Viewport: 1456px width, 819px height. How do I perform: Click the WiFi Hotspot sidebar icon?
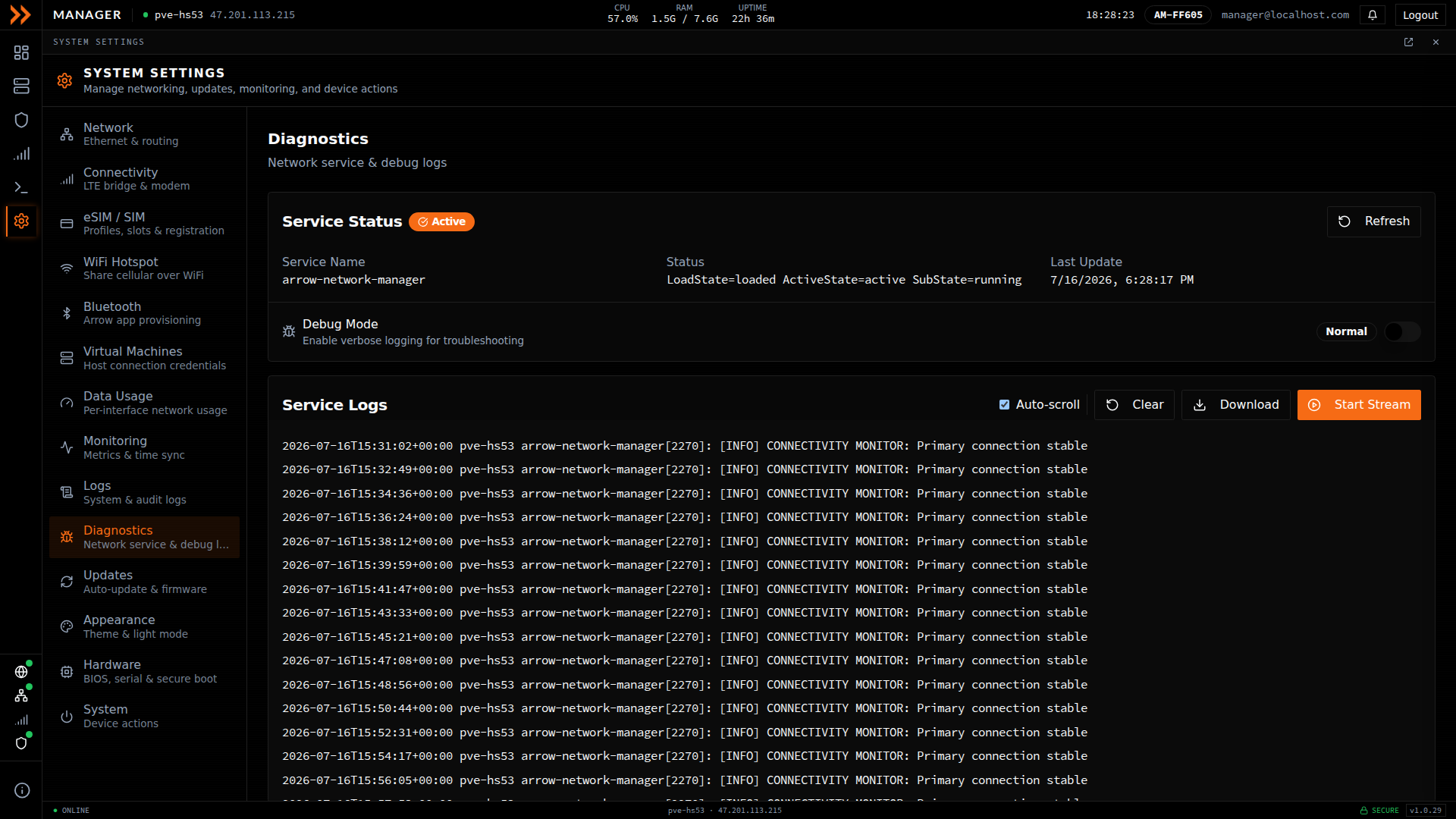pos(67,268)
